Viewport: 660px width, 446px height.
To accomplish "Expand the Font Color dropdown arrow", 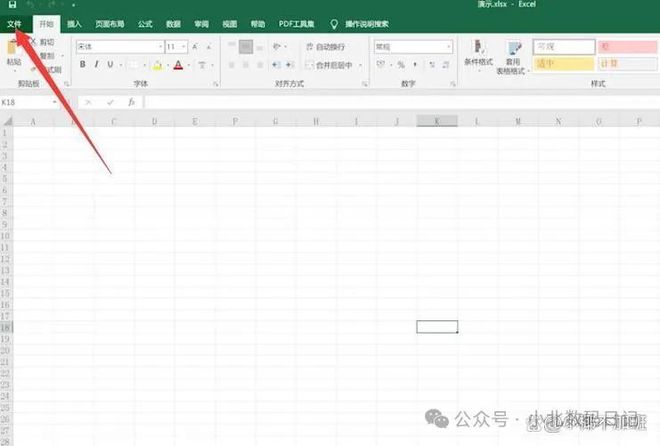I will click(x=189, y=65).
